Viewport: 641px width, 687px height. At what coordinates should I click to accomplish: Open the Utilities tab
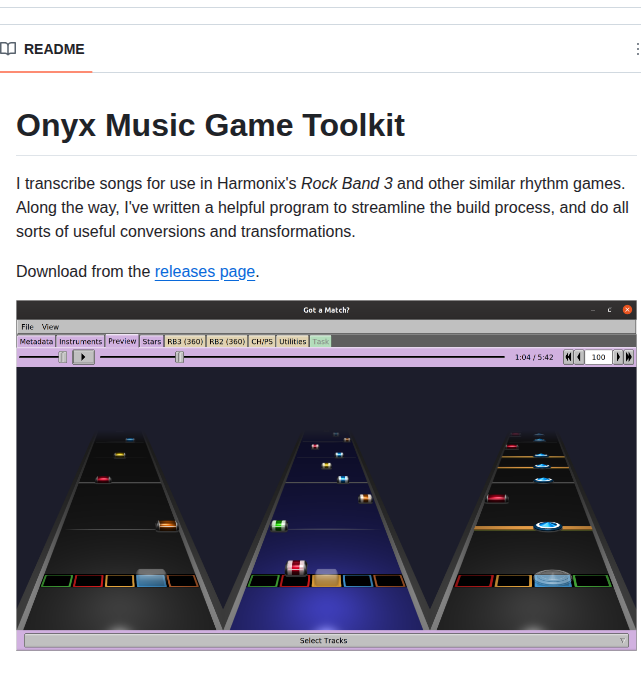pyautogui.click(x=293, y=341)
